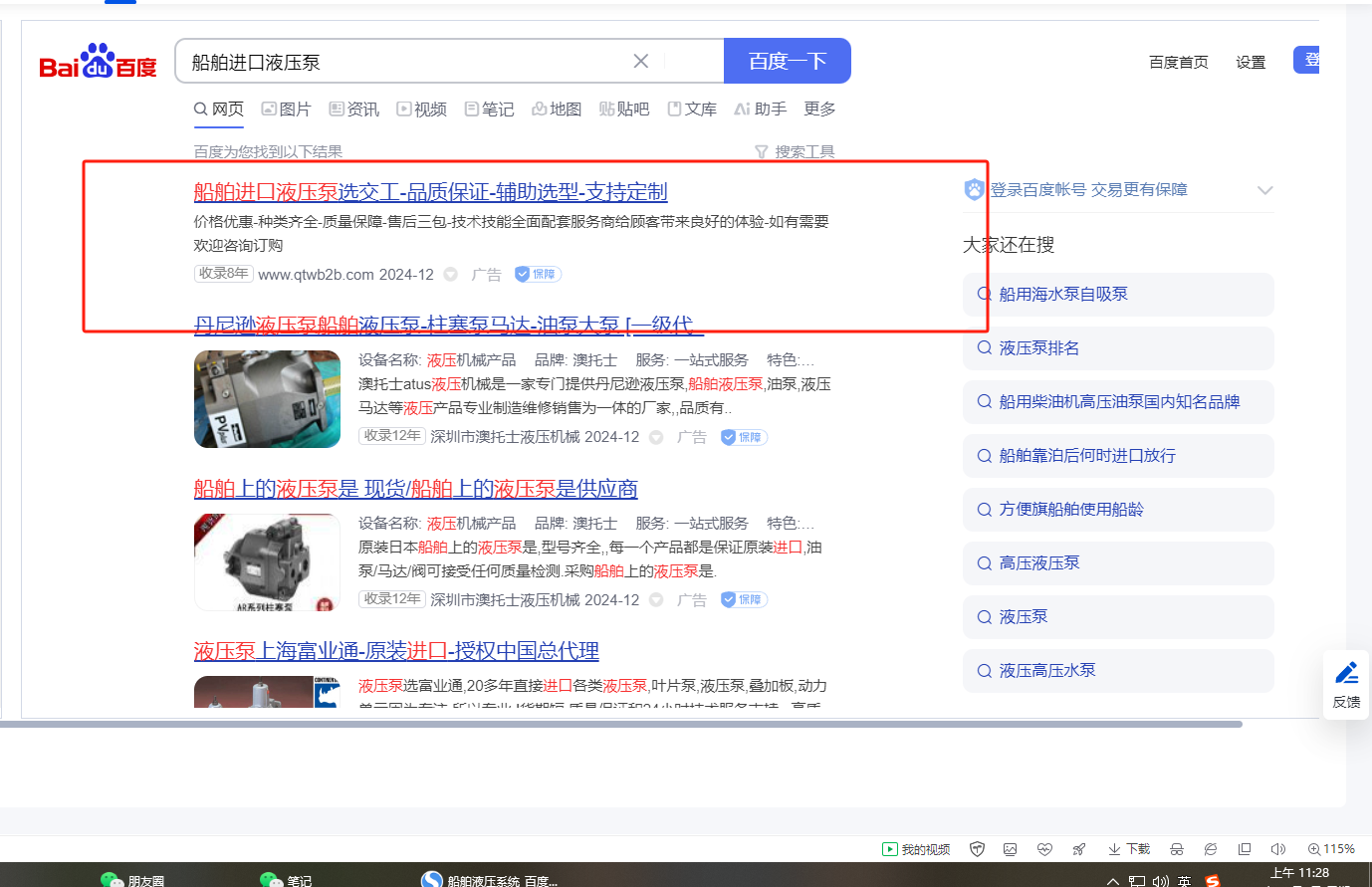Open the 船舶上的液压泵是 现货 result title

pyautogui.click(x=415, y=489)
